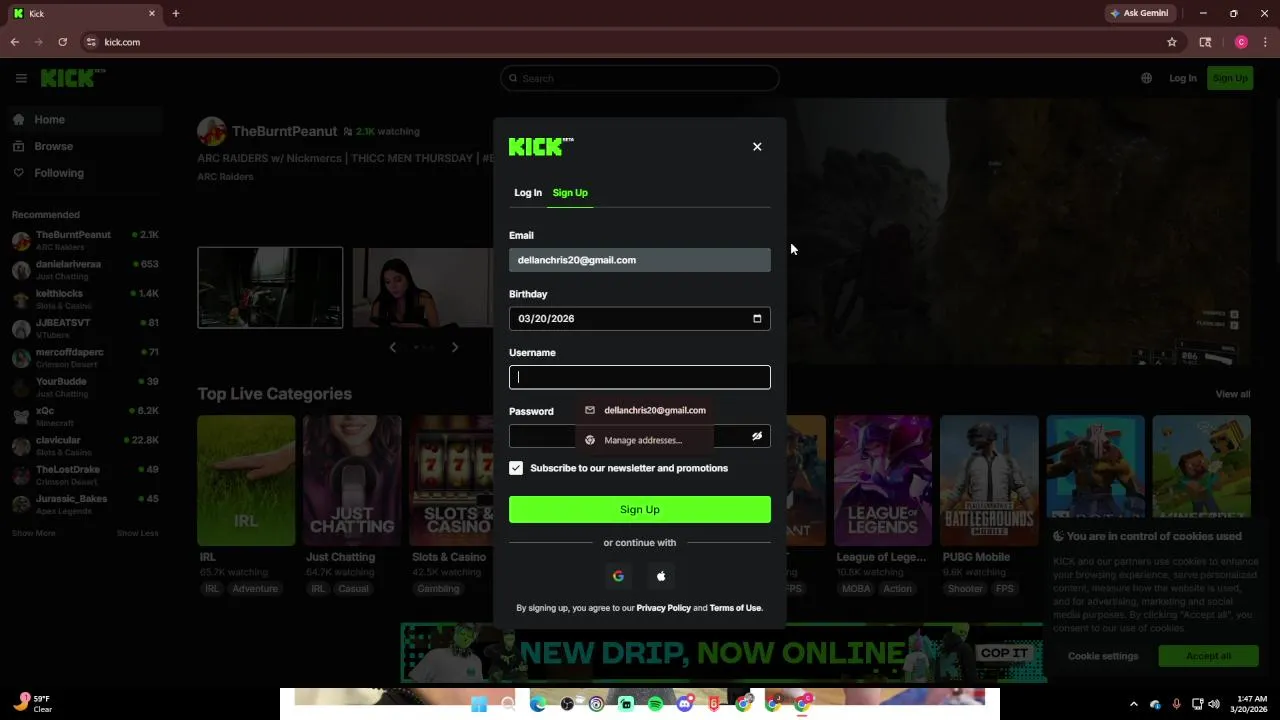The height and width of the screenshot is (720, 1280).
Task: Click the Email input field
Action: pos(640,260)
